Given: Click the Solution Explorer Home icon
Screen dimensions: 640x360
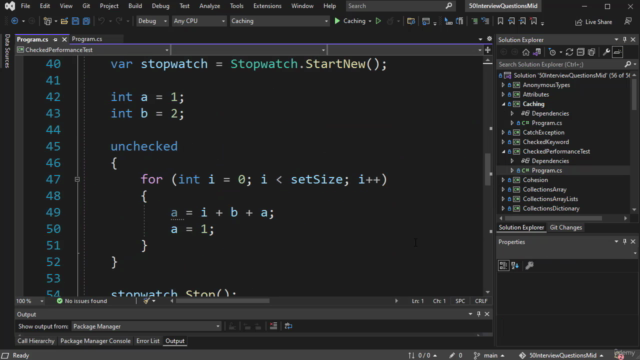Looking at the screenshot, I should [526, 52].
